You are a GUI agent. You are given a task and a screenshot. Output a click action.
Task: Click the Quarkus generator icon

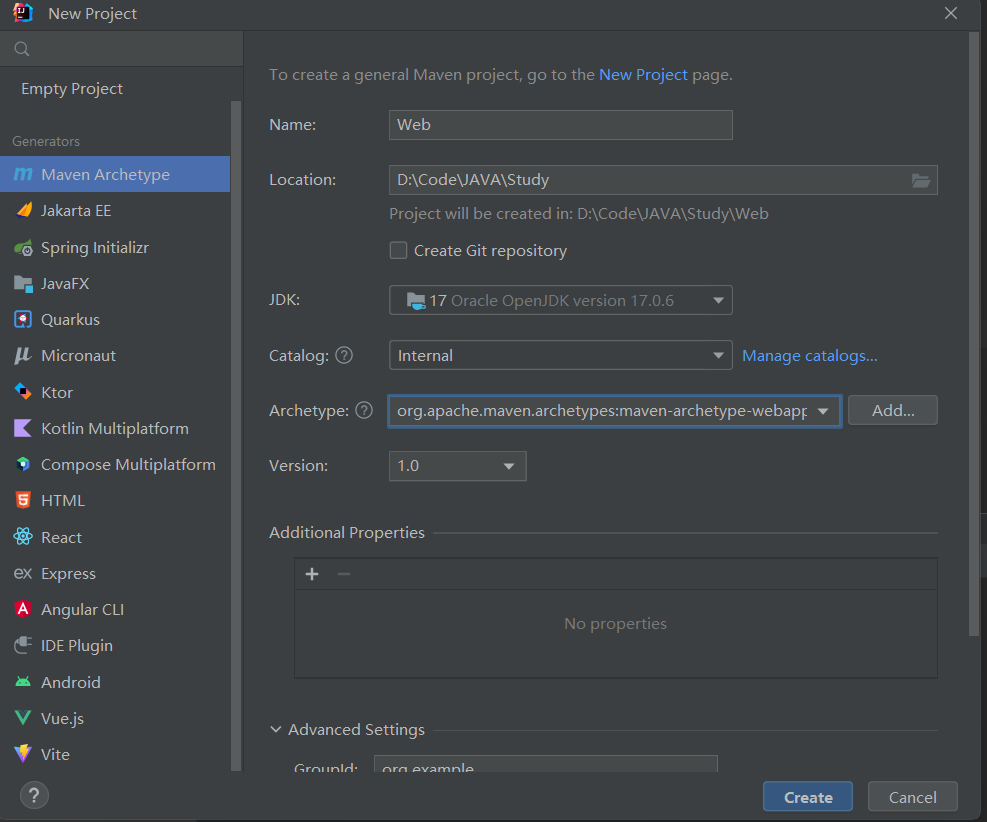tap(23, 320)
